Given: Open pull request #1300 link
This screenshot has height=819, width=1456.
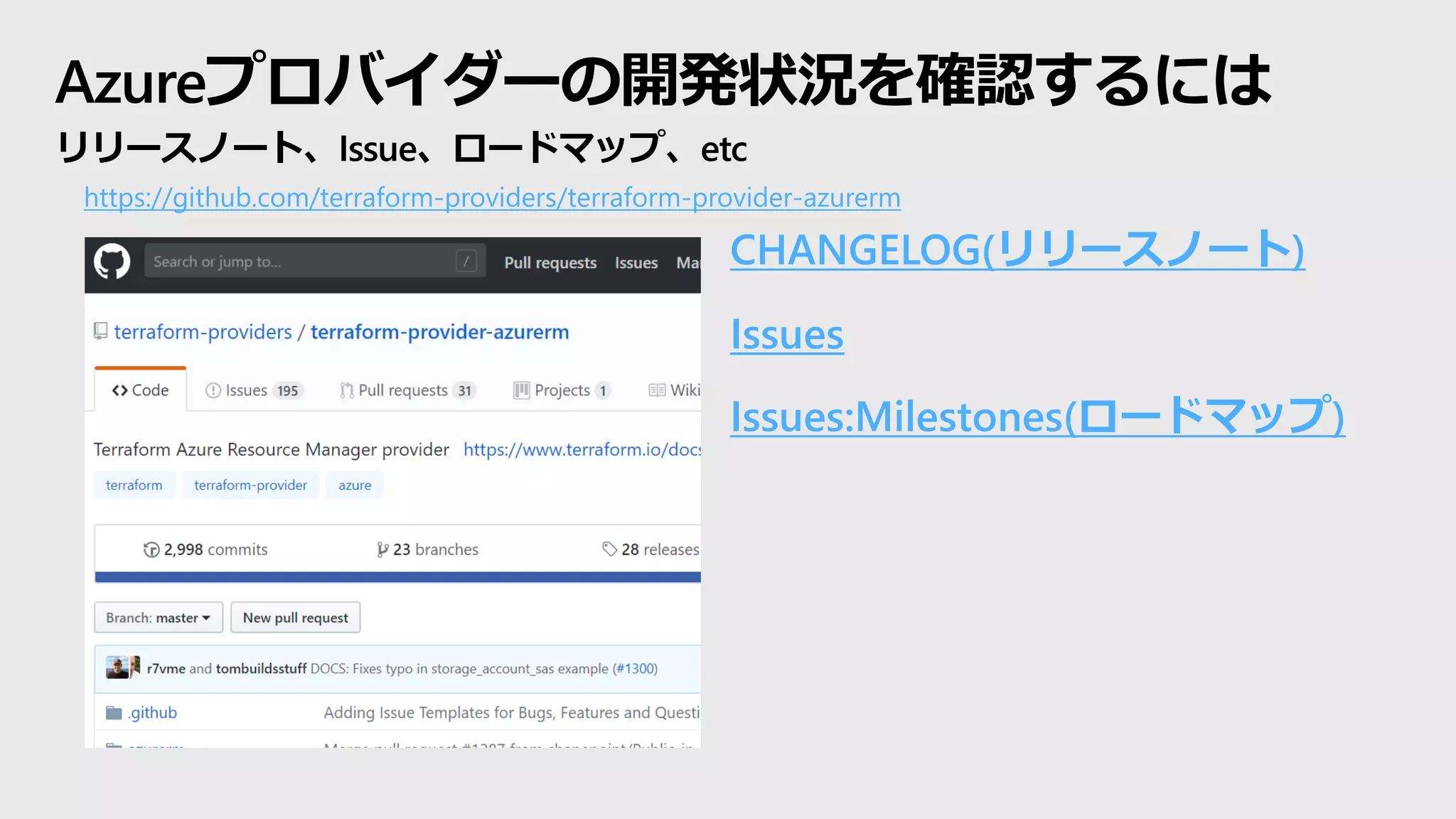Looking at the screenshot, I should [636, 668].
